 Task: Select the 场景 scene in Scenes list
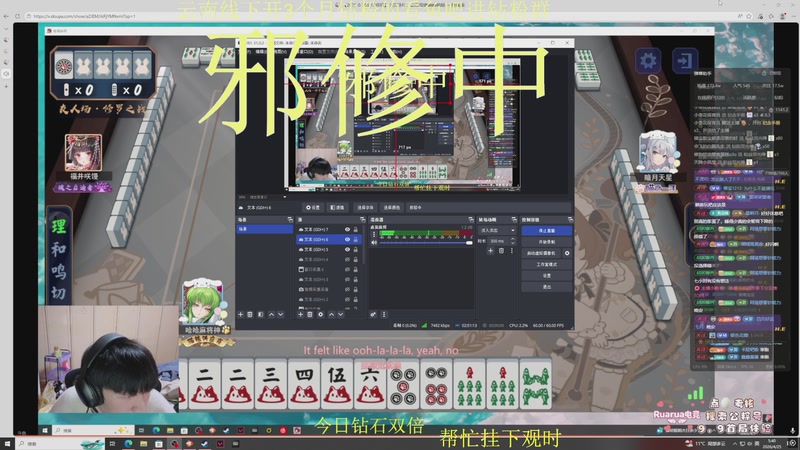tap(265, 229)
